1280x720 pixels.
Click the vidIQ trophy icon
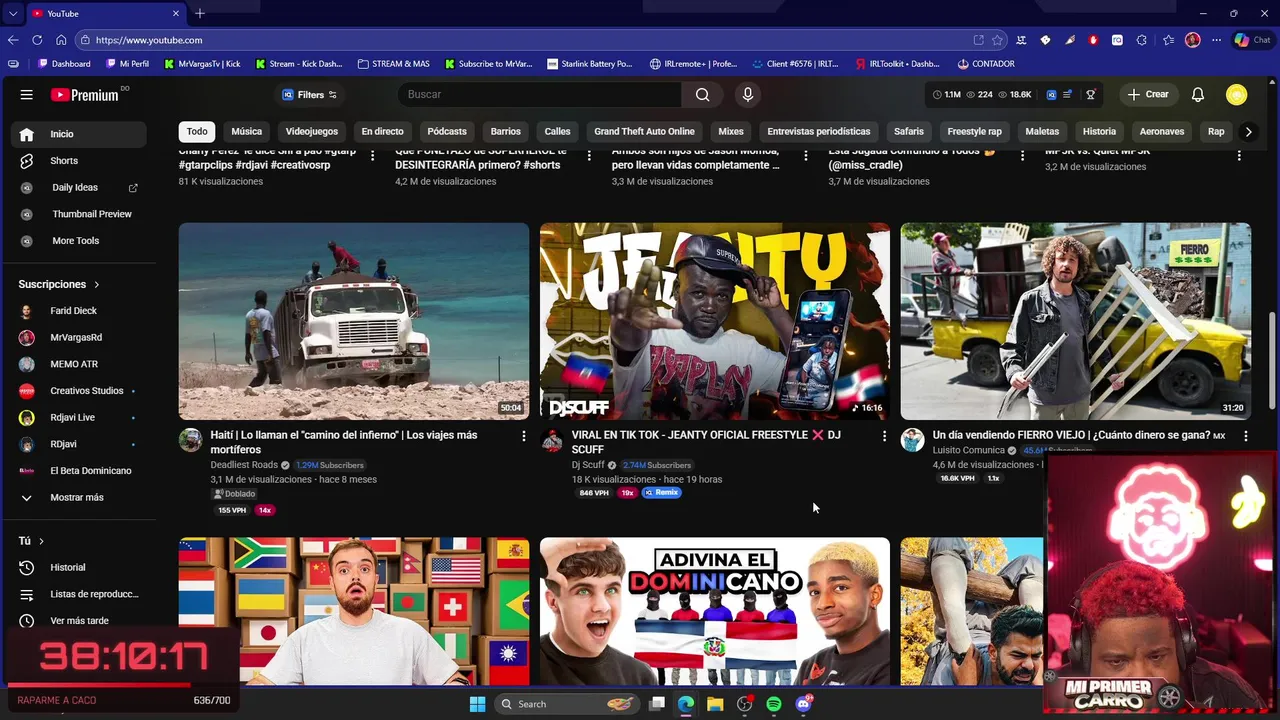(x=1090, y=94)
